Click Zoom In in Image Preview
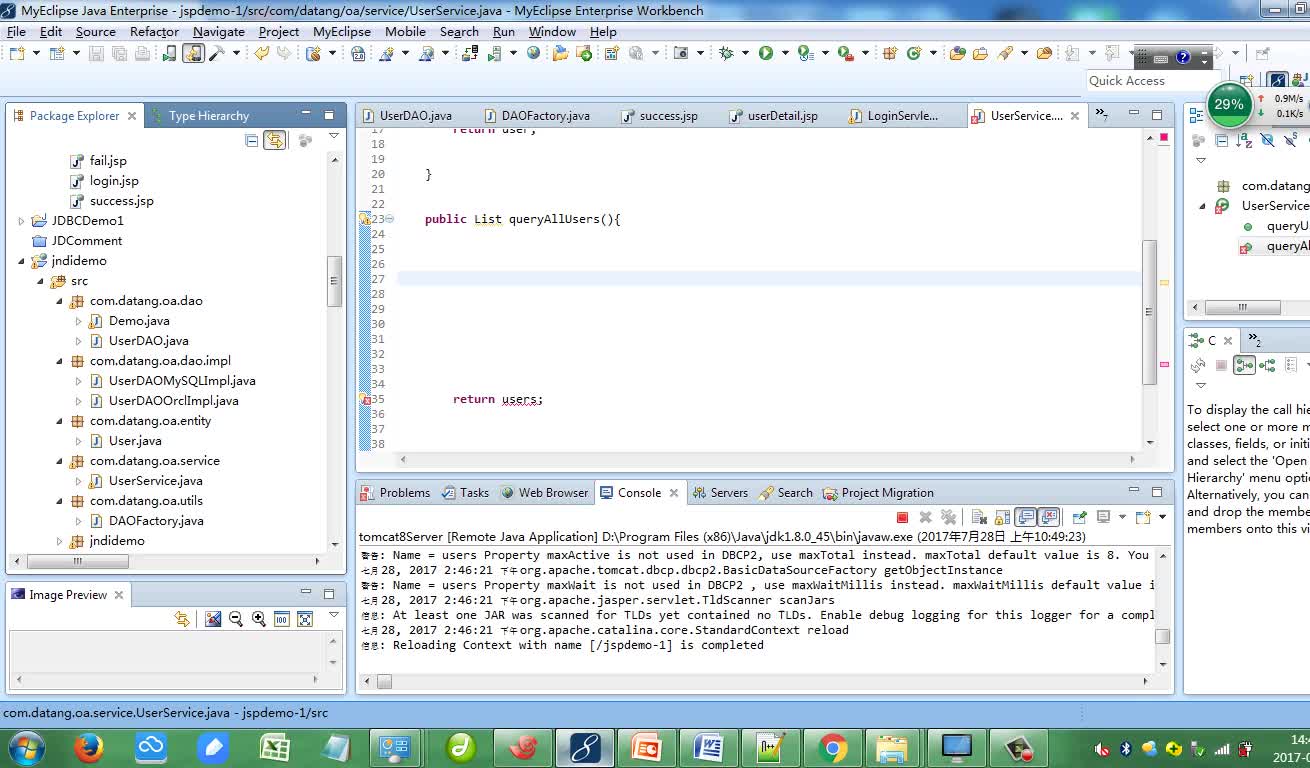Screen dimensions: 1310x768 (x=259, y=619)
